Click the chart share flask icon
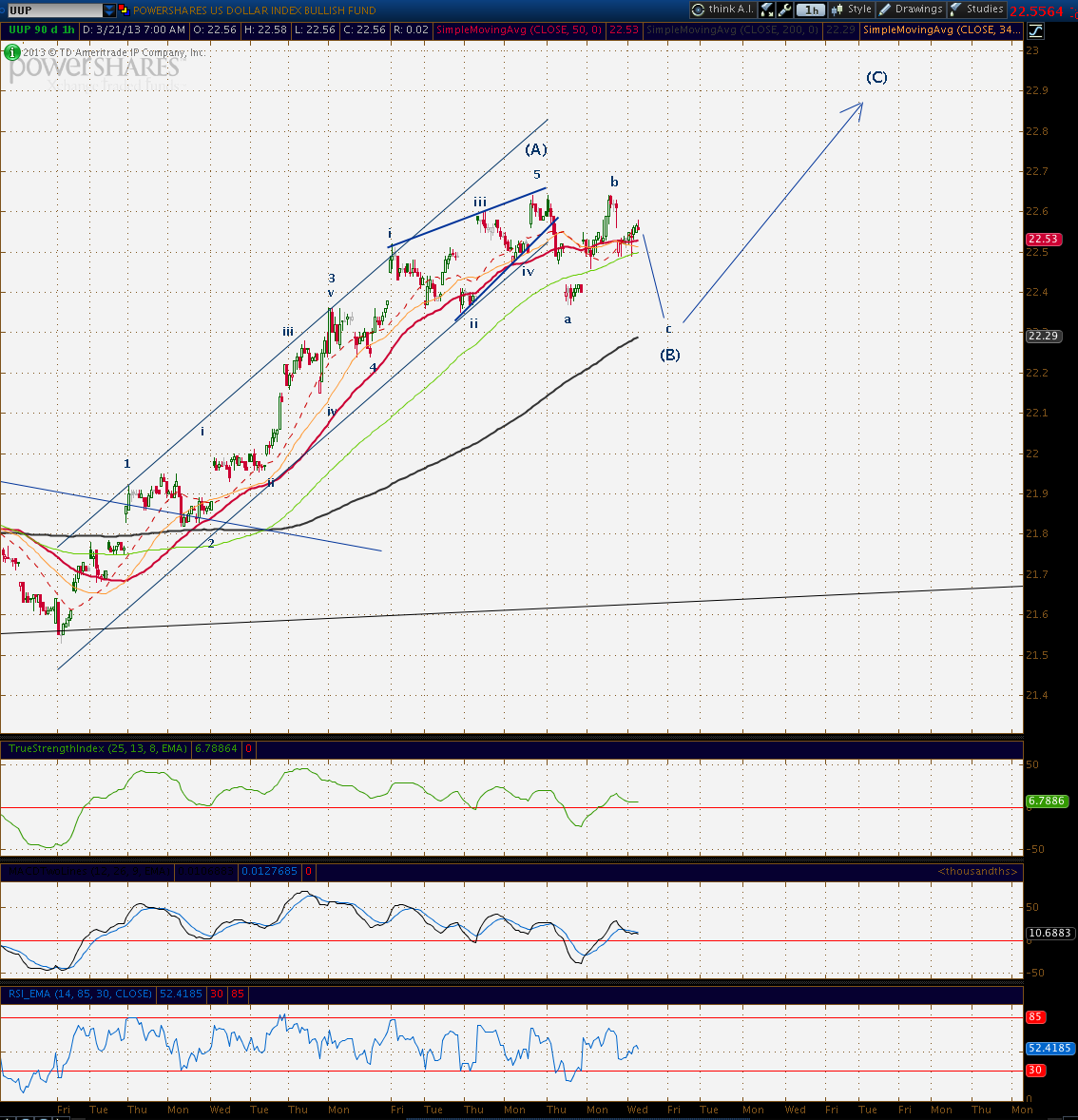Screen dimensions: 1078x1120 click(766, 10)
